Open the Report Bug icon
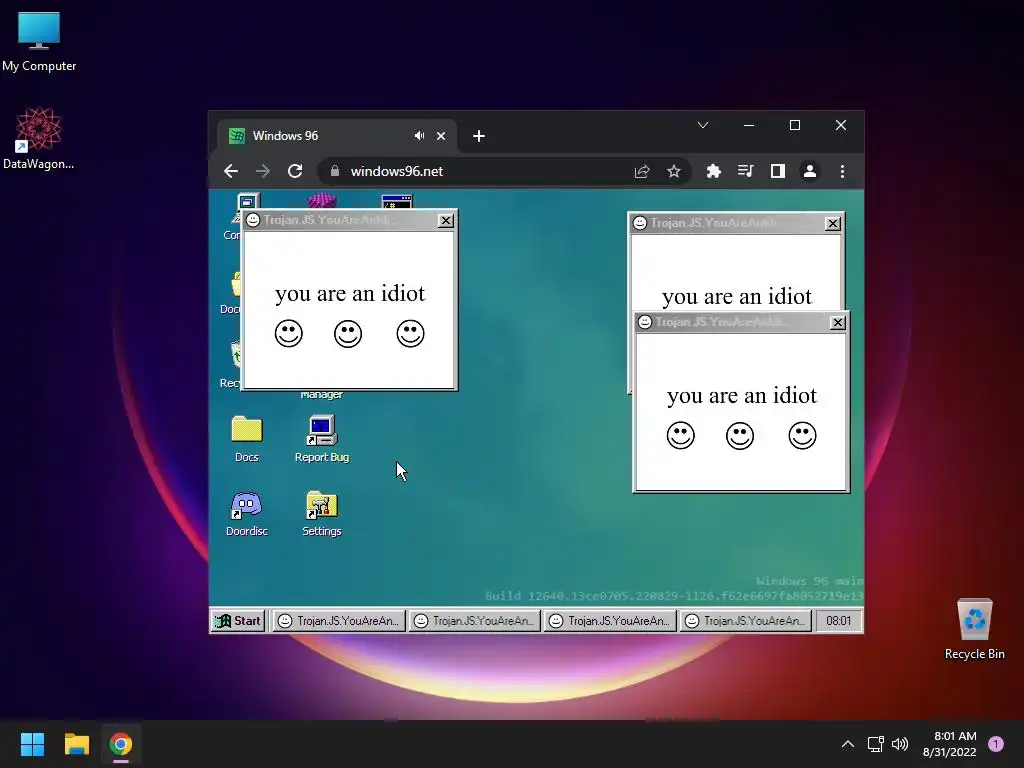 click(x=321, y=439)
